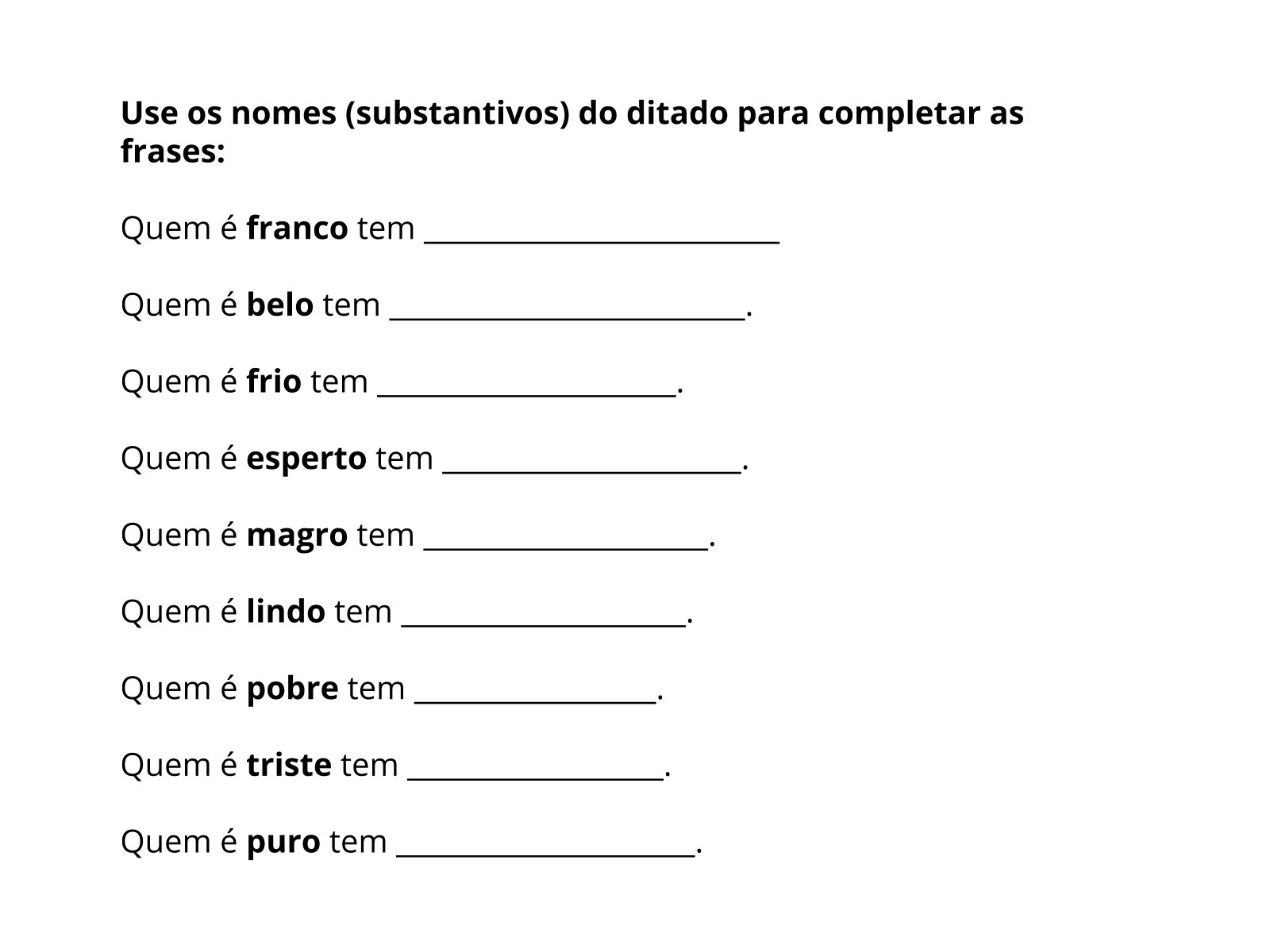Image resolution: width=1270 pixels, height=952 pixels.
Task: Click the bold word "franco"
Action: coord(297,228)
